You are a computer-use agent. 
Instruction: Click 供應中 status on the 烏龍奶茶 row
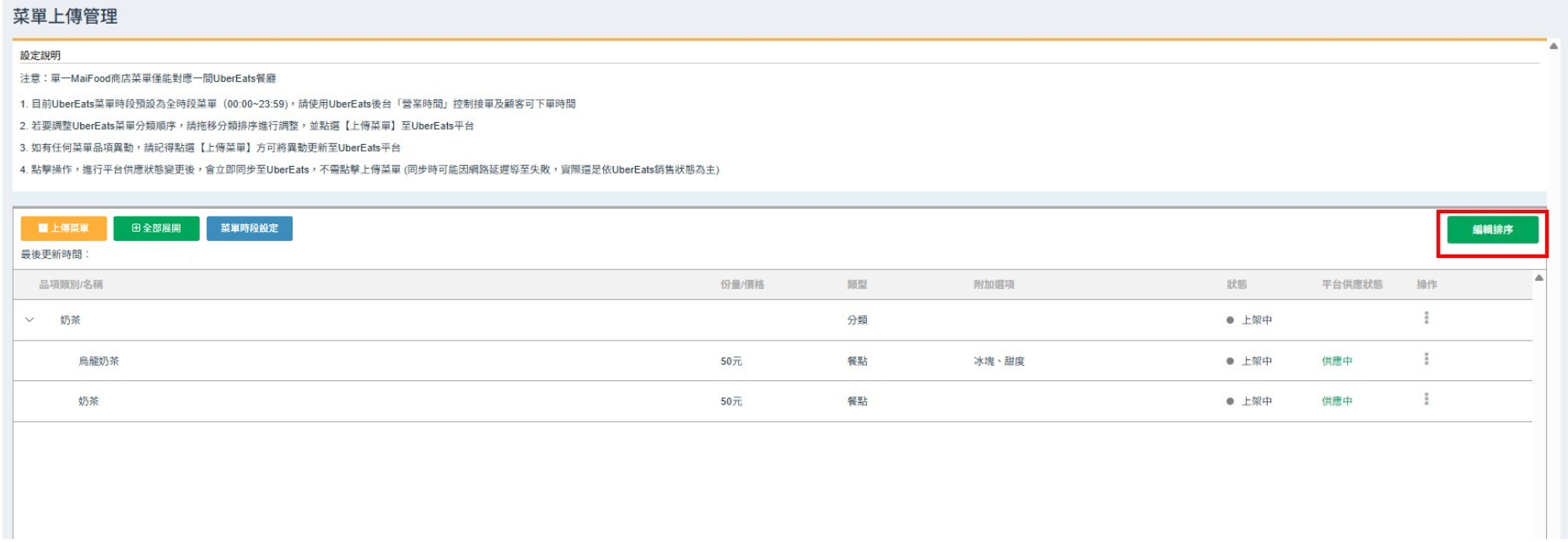click(x=1336, y=361)
